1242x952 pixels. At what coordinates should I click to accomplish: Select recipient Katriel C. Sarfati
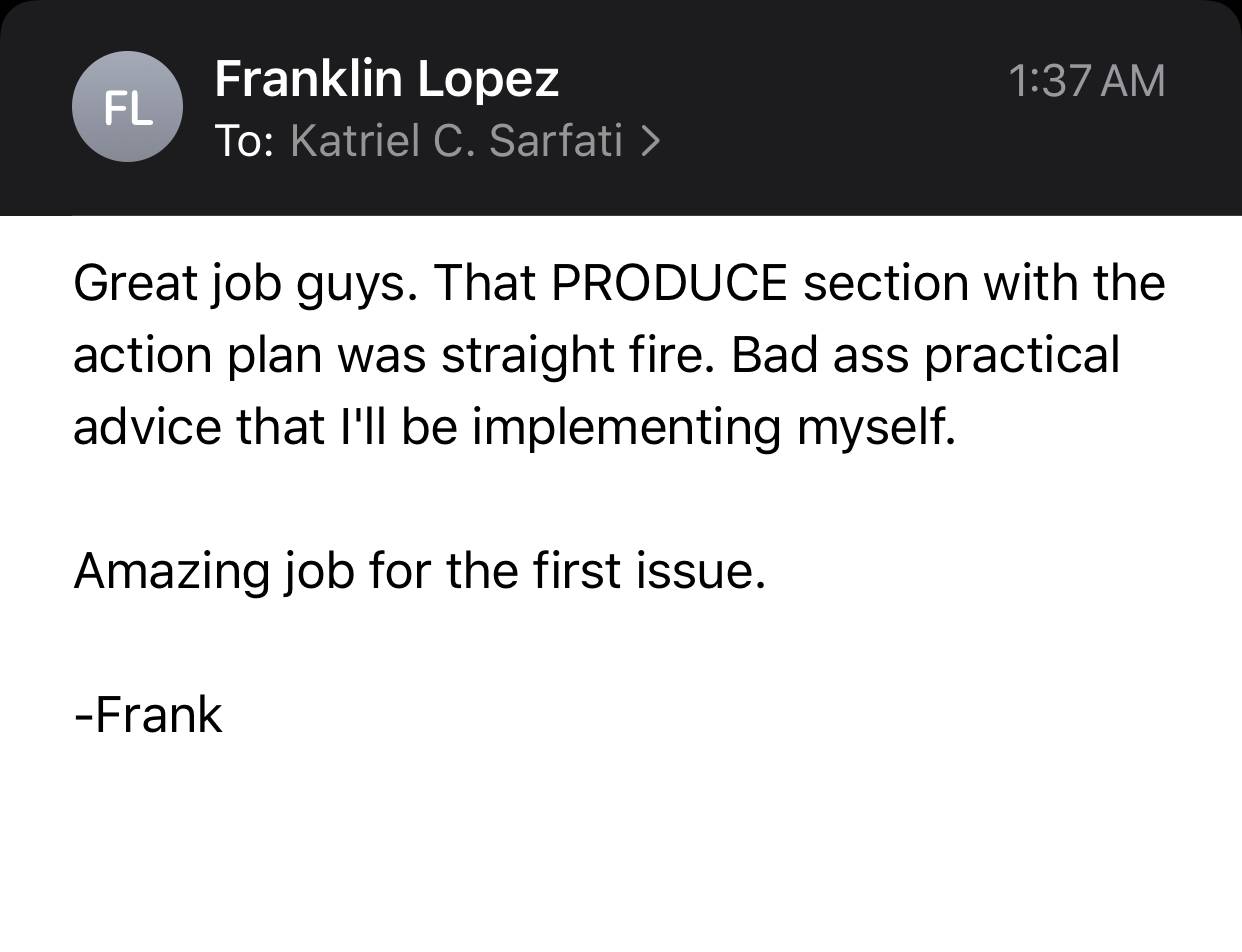457,141
